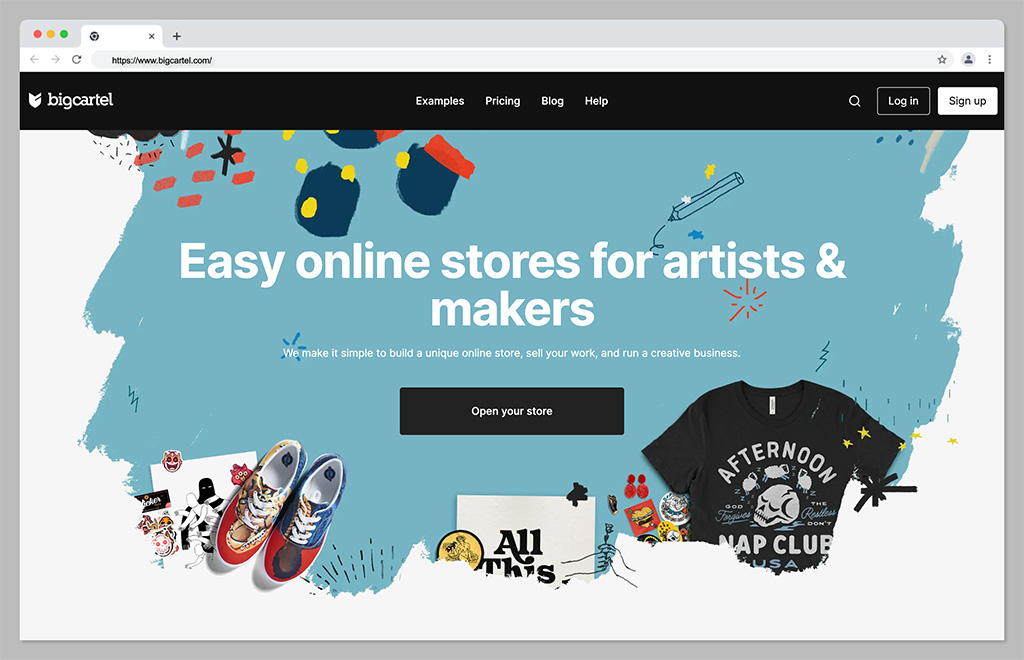The height and width of the screenshot is (660, 1024).
Task: Bookmark the page with the star icon
Action: point(942,59)
